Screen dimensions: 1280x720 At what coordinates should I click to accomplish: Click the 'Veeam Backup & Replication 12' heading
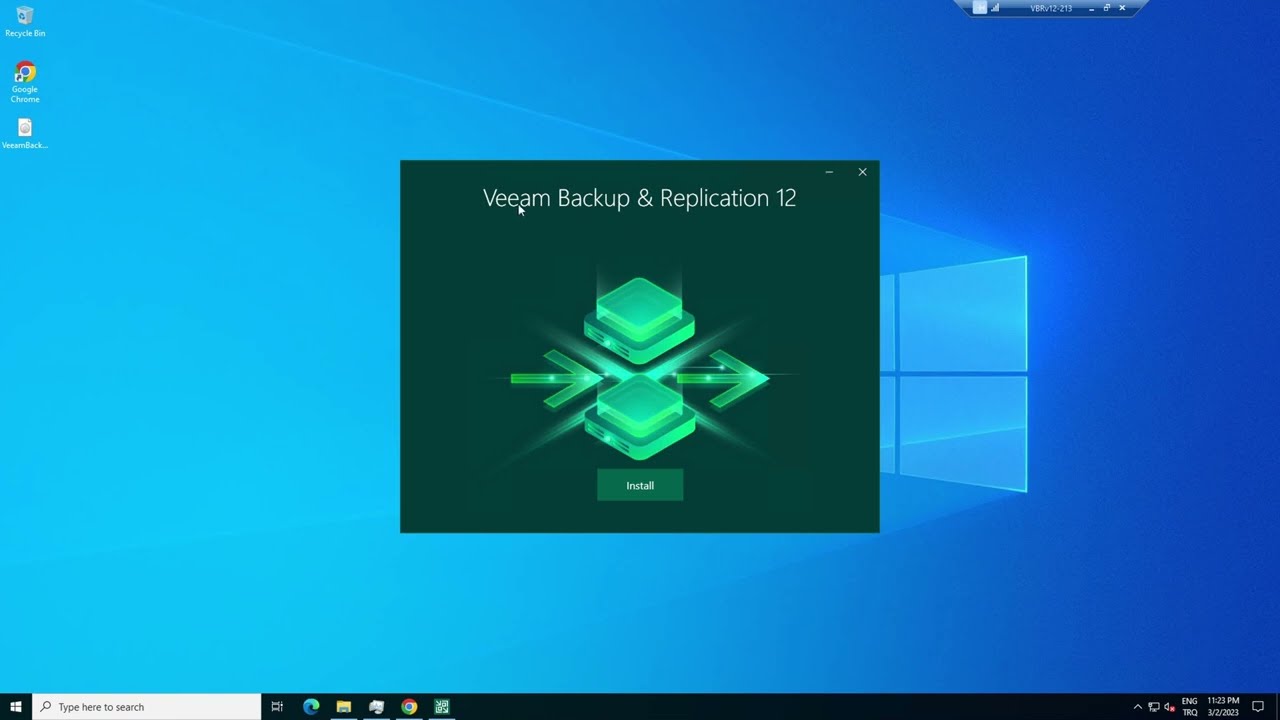click(x=640, y=198)
